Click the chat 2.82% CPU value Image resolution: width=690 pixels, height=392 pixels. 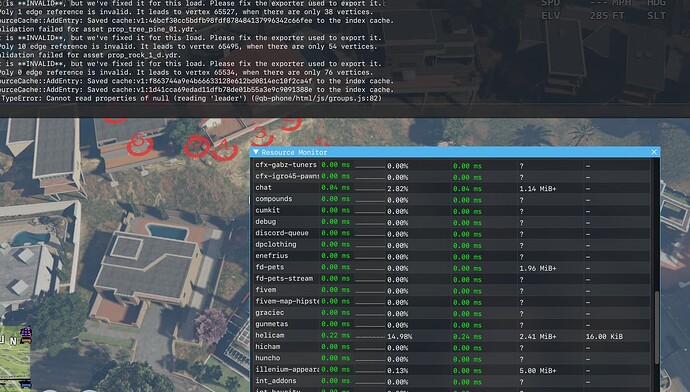(397, 189)
